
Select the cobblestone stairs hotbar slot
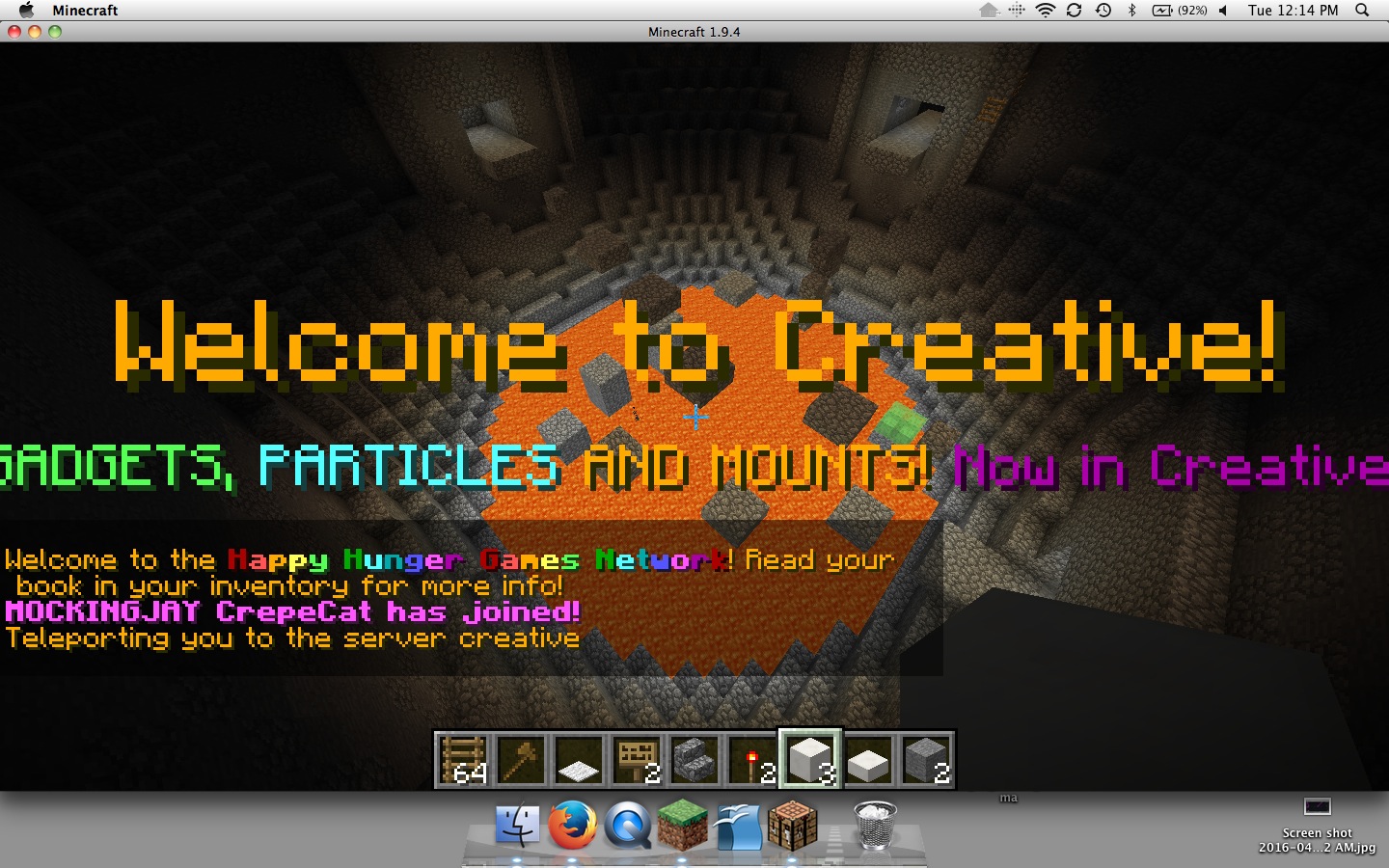(694, 760)
